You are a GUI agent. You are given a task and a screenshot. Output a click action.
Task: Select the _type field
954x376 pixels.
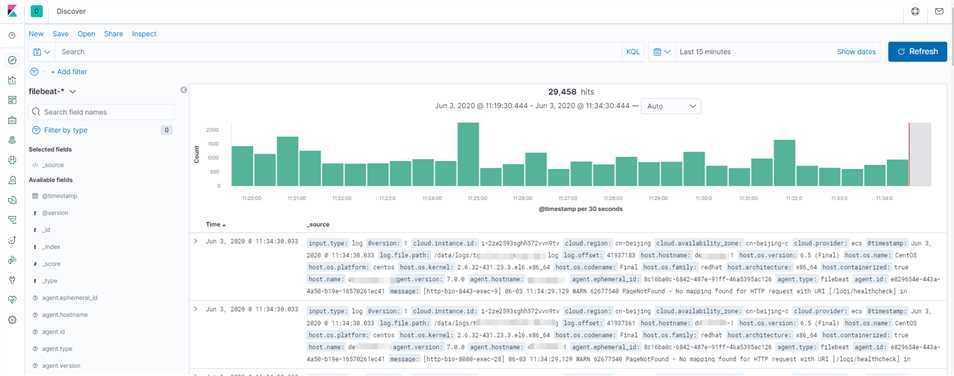pos(50,281)
